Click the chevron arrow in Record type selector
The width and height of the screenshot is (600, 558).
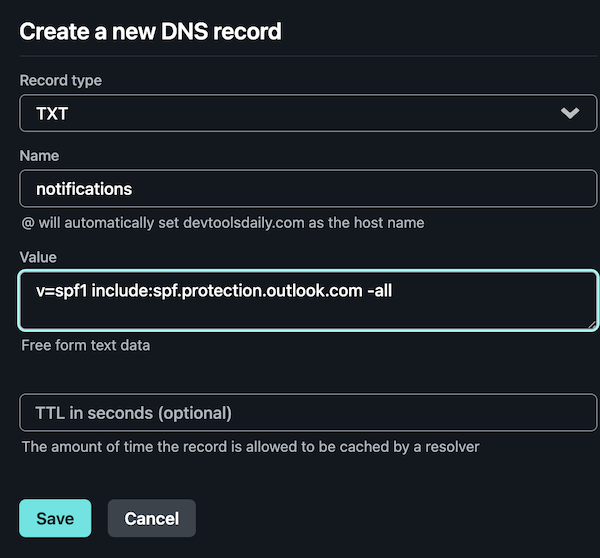point(570,113)
